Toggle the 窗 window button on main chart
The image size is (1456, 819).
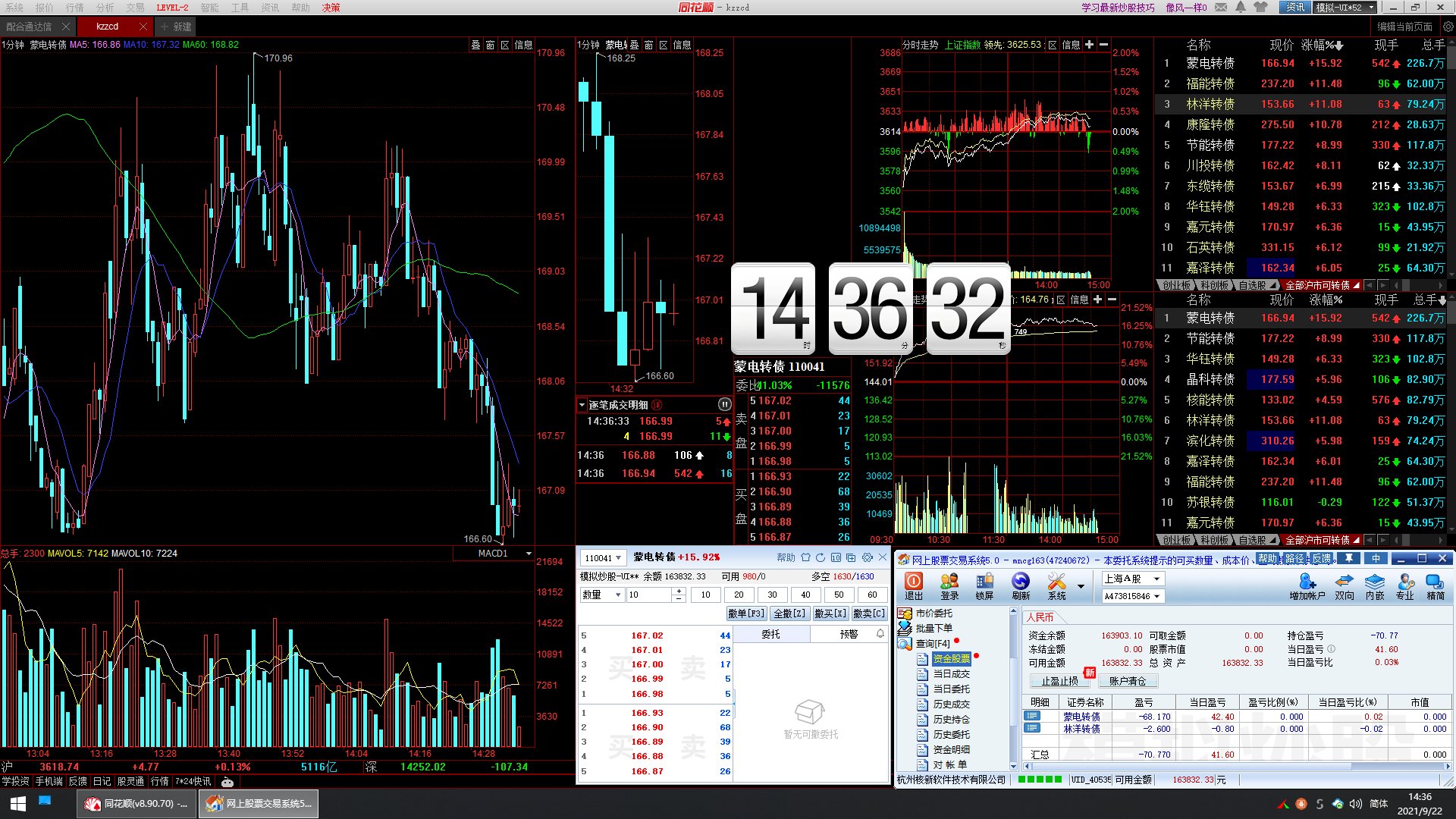coord(491,45)
